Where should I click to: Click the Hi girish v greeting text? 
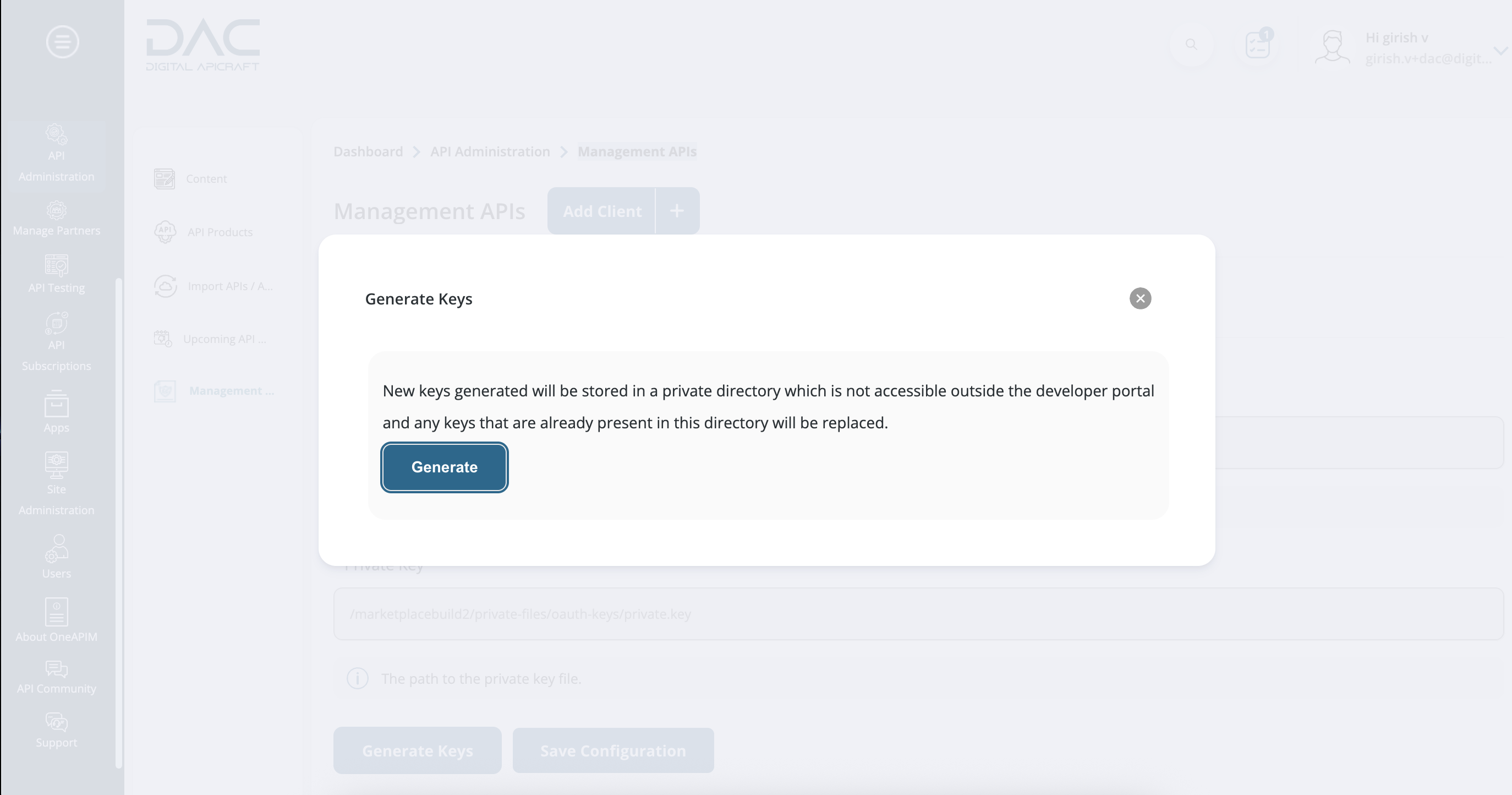1396,37
